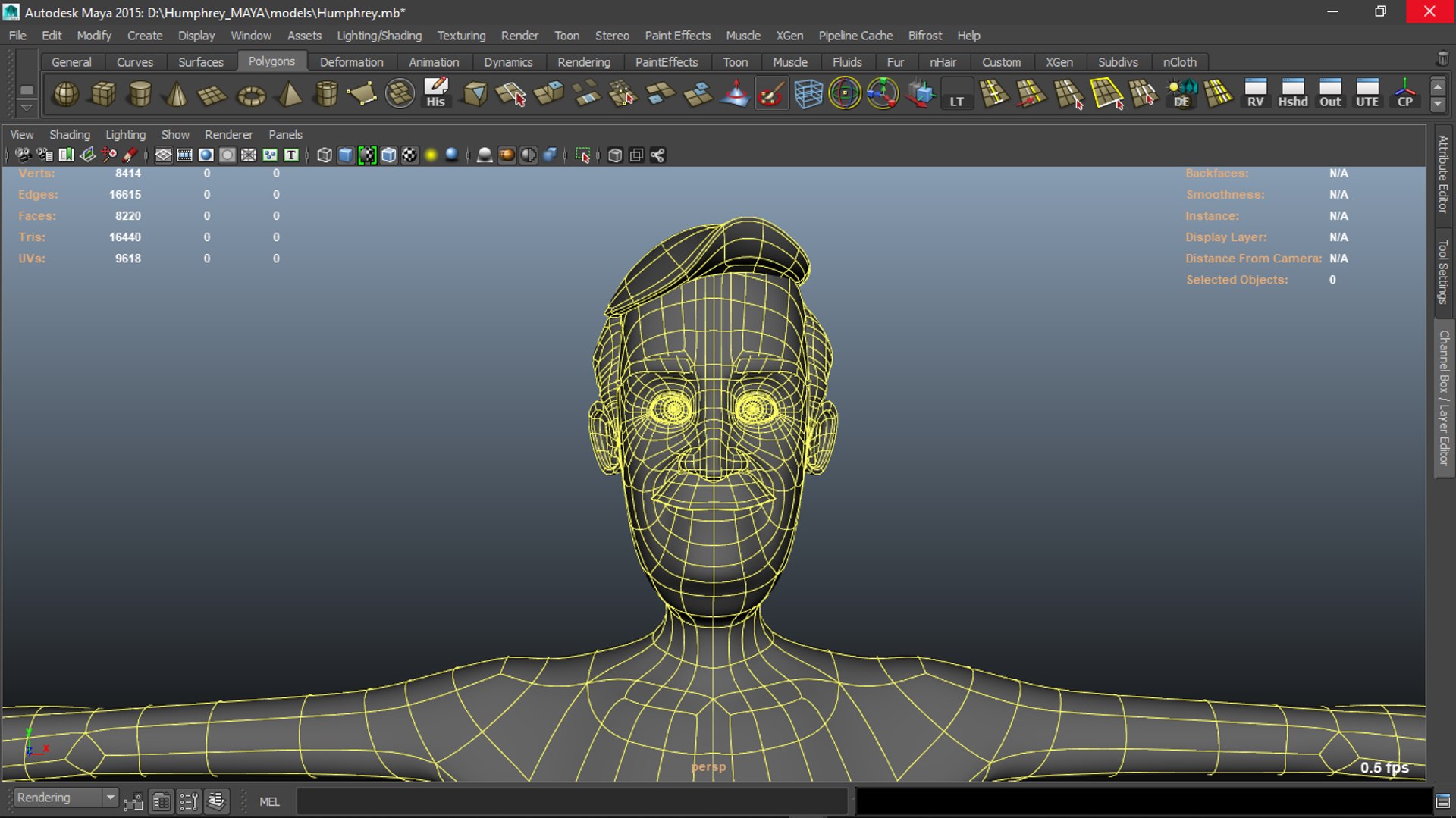Screen dimensions: 1456x818
Task: Open the Panels viewport menu
Action: coord(285,134)
